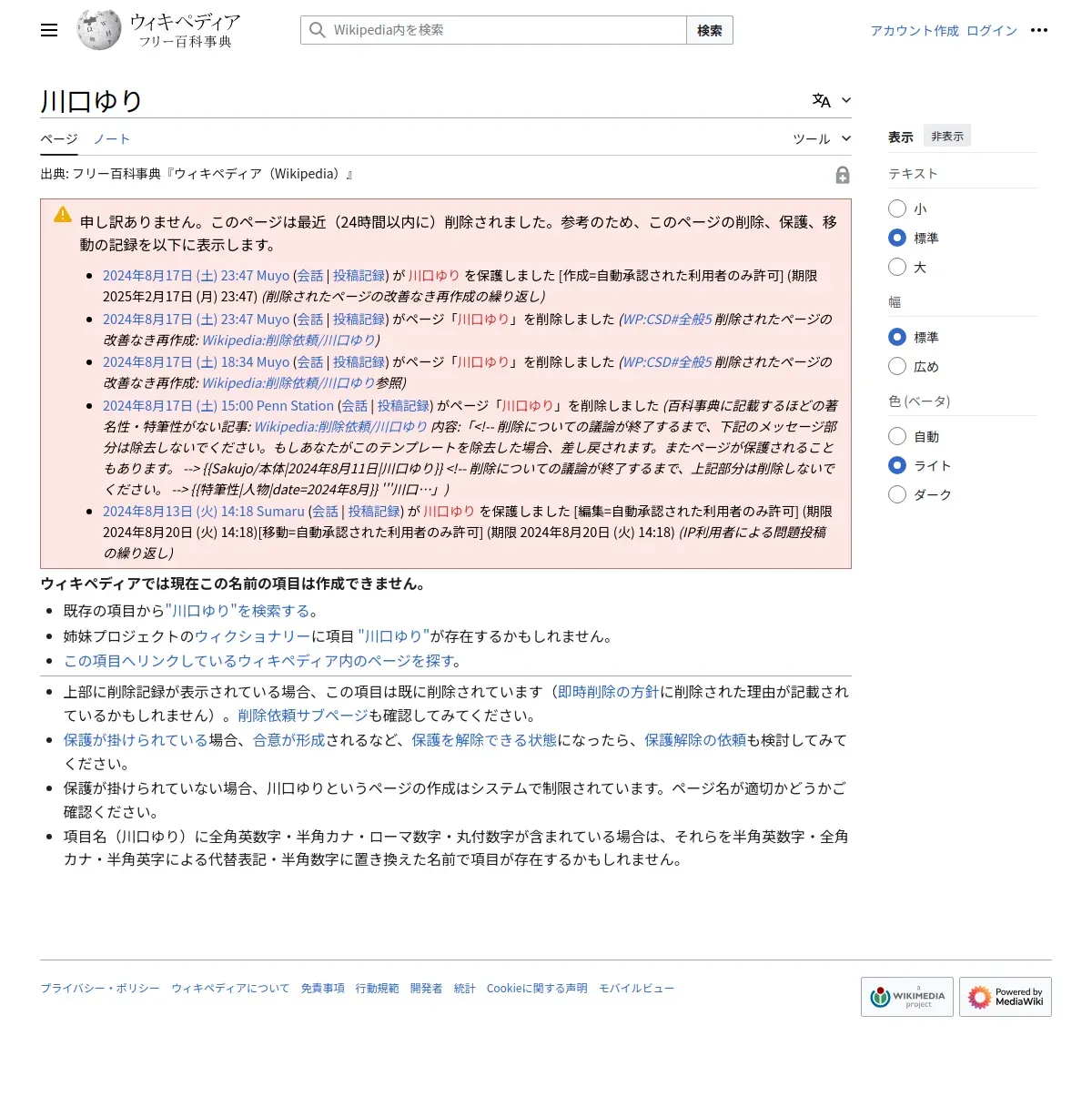Viewport: 1092px width, 1097px height.
Task: Click the language translation icon
Action: pos(822,100)
